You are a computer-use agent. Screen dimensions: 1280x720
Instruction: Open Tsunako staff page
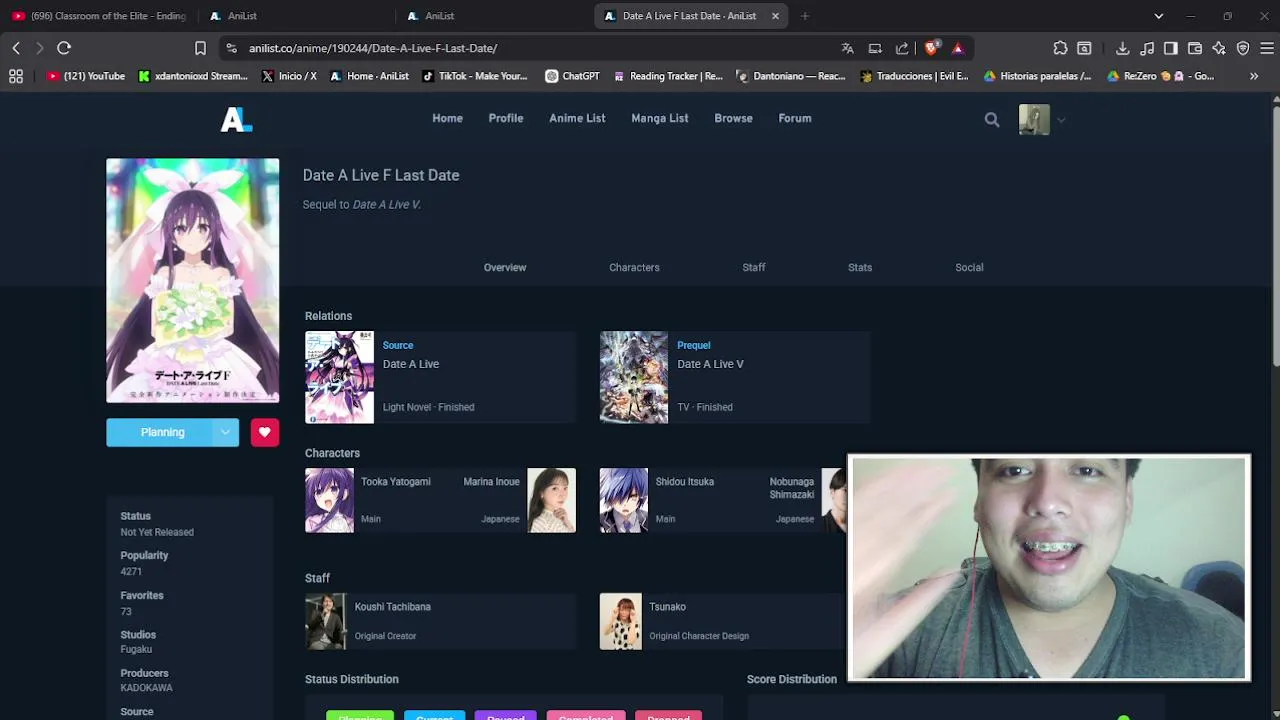667,607
